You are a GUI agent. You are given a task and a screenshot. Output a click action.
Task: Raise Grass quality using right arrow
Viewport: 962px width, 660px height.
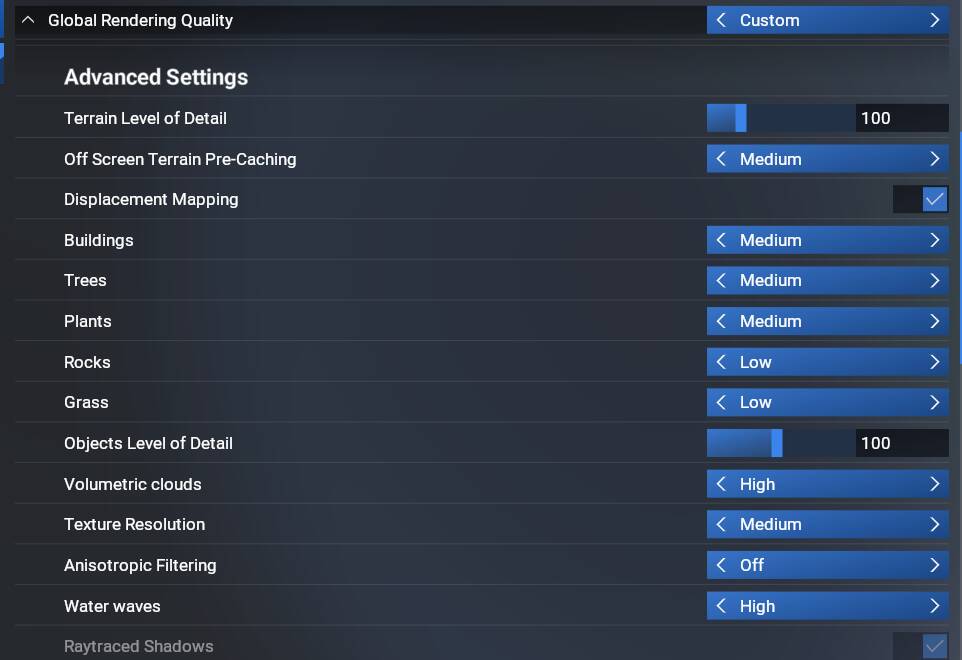click(934, 402)
